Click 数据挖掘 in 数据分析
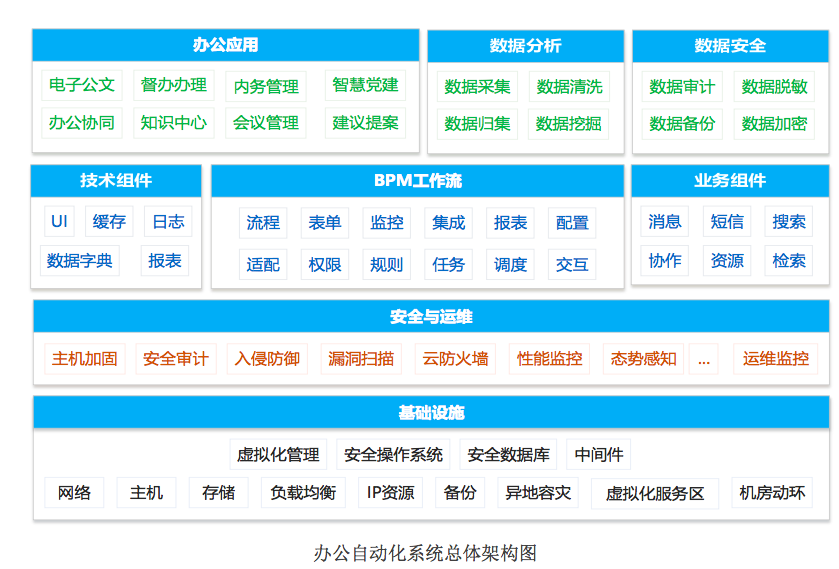 (x=569, y=124)
